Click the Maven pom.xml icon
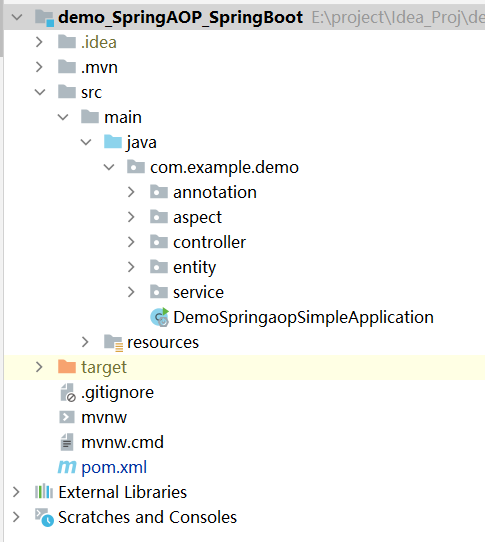 pyautogui.click(x=67, y=467)
